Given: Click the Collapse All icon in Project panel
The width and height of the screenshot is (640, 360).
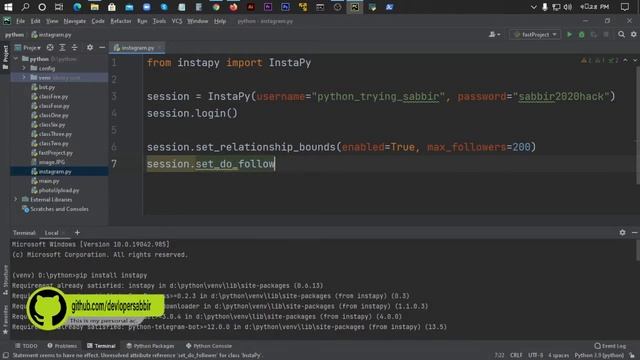Looking at the screenshot, I should pyautogui.click(x=74, y=48).
